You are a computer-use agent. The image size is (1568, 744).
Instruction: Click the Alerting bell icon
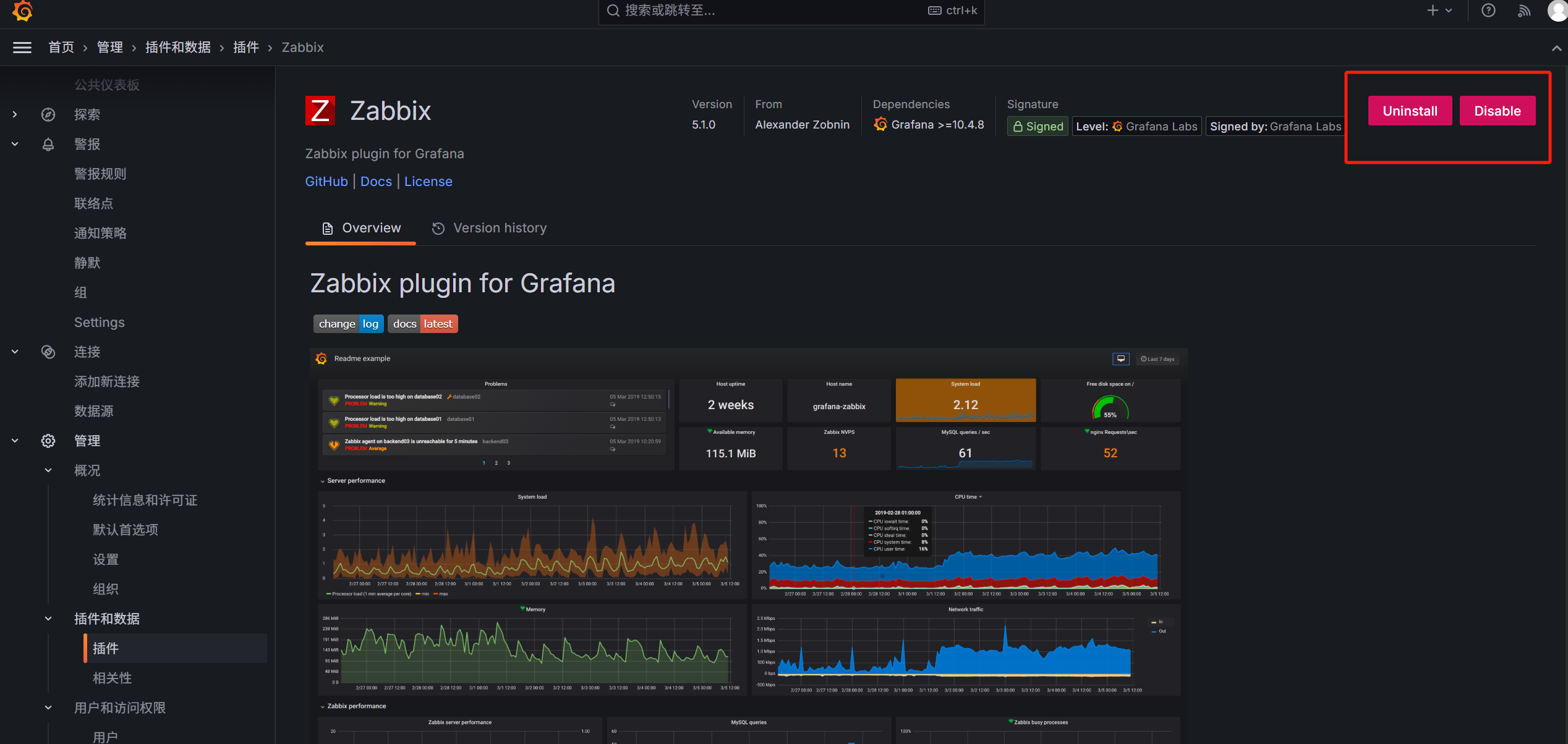pos(48,144)
